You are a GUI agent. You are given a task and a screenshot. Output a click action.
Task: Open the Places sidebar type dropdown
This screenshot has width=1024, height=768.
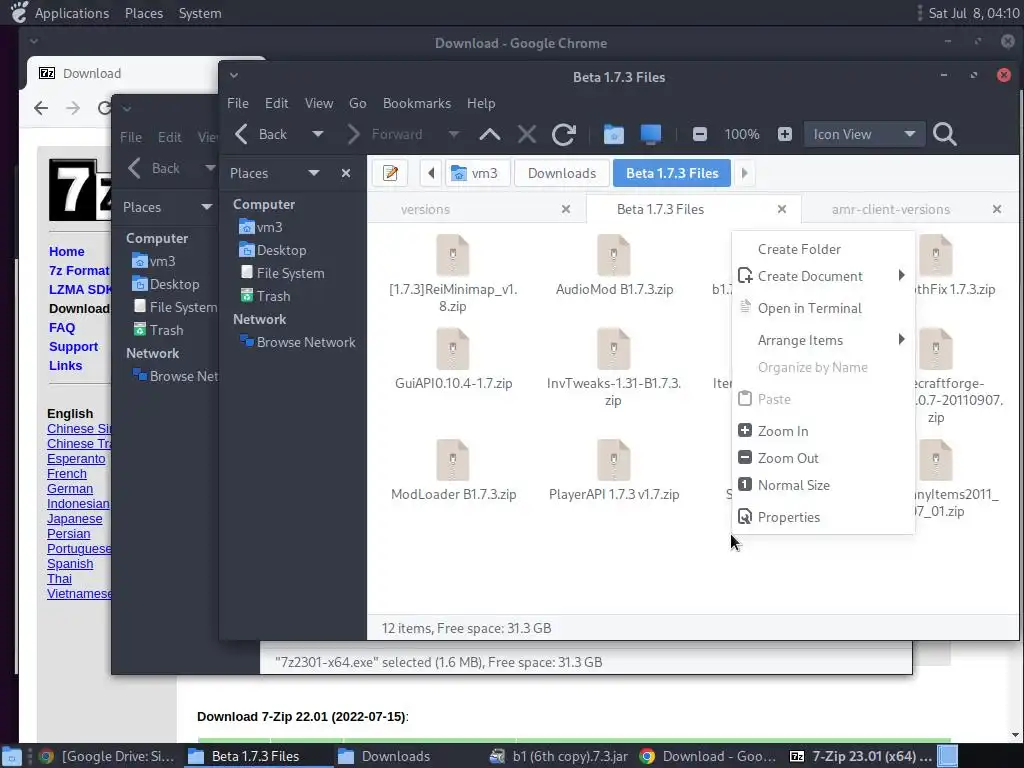313,173
